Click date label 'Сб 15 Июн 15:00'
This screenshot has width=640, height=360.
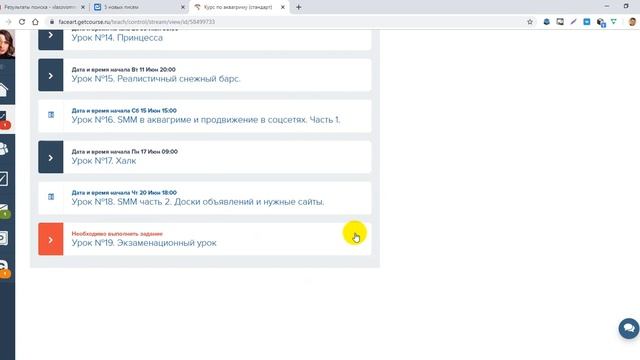coord(154,111)
